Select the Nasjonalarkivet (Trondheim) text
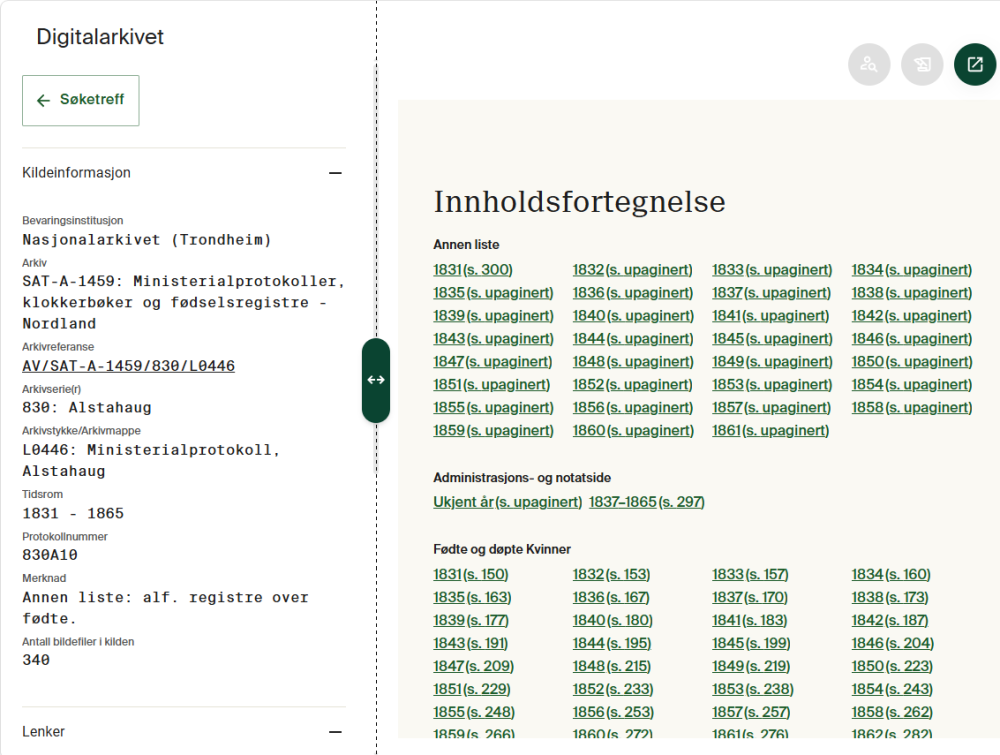Viewport: 1000px width, 755px height. (147, 240)
